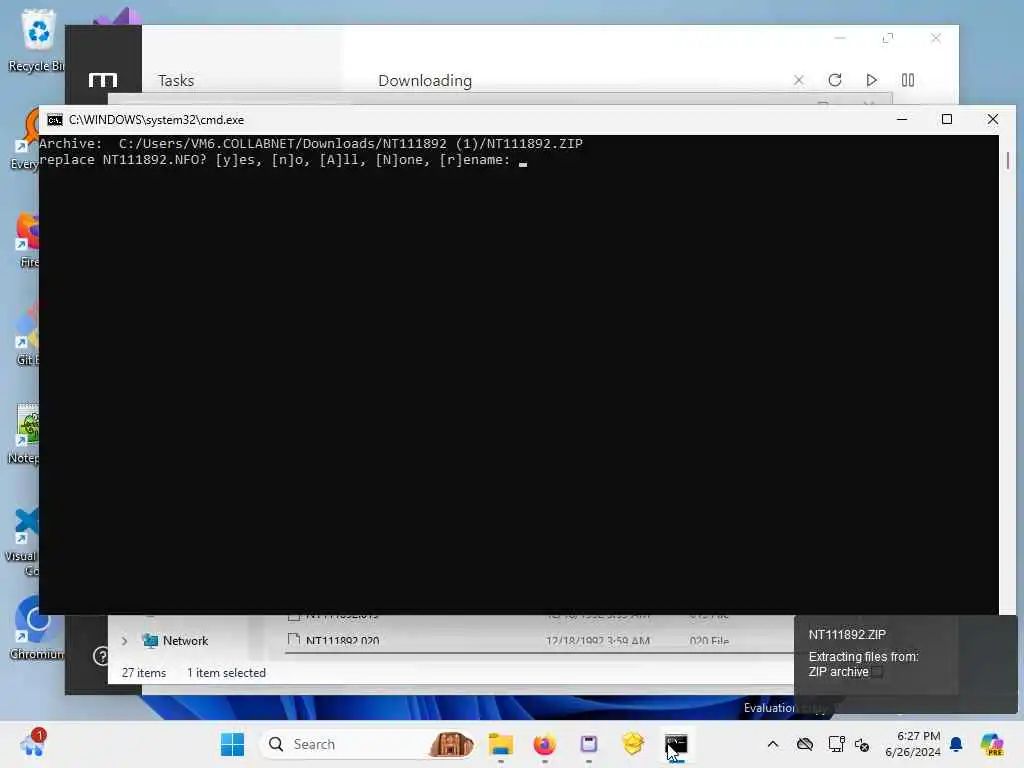1024x768 pixels.
Task: Minimize the cmd.exe window
Action: click(x=902, y=120)
